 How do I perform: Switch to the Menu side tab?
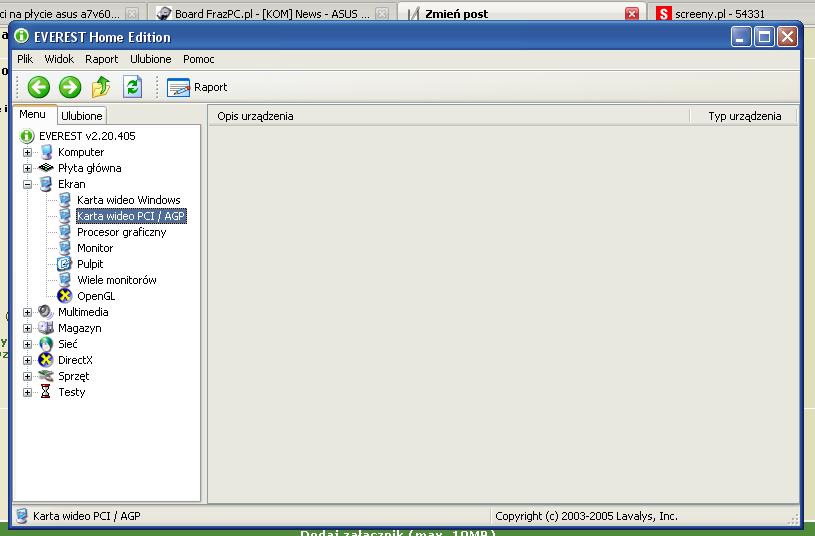tap(32, 114)
